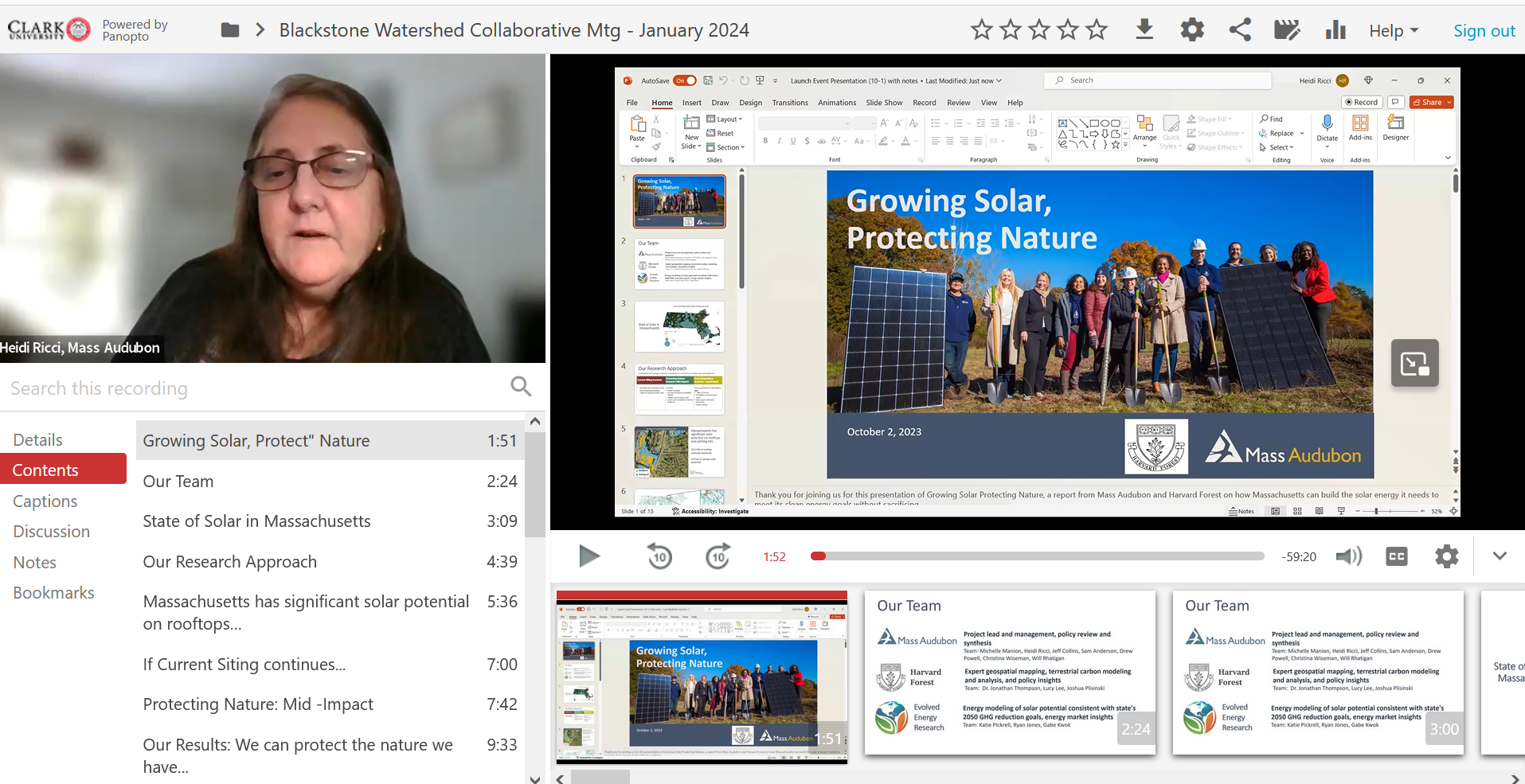
Task: Select the Contents tab
Action: point(63,470)
